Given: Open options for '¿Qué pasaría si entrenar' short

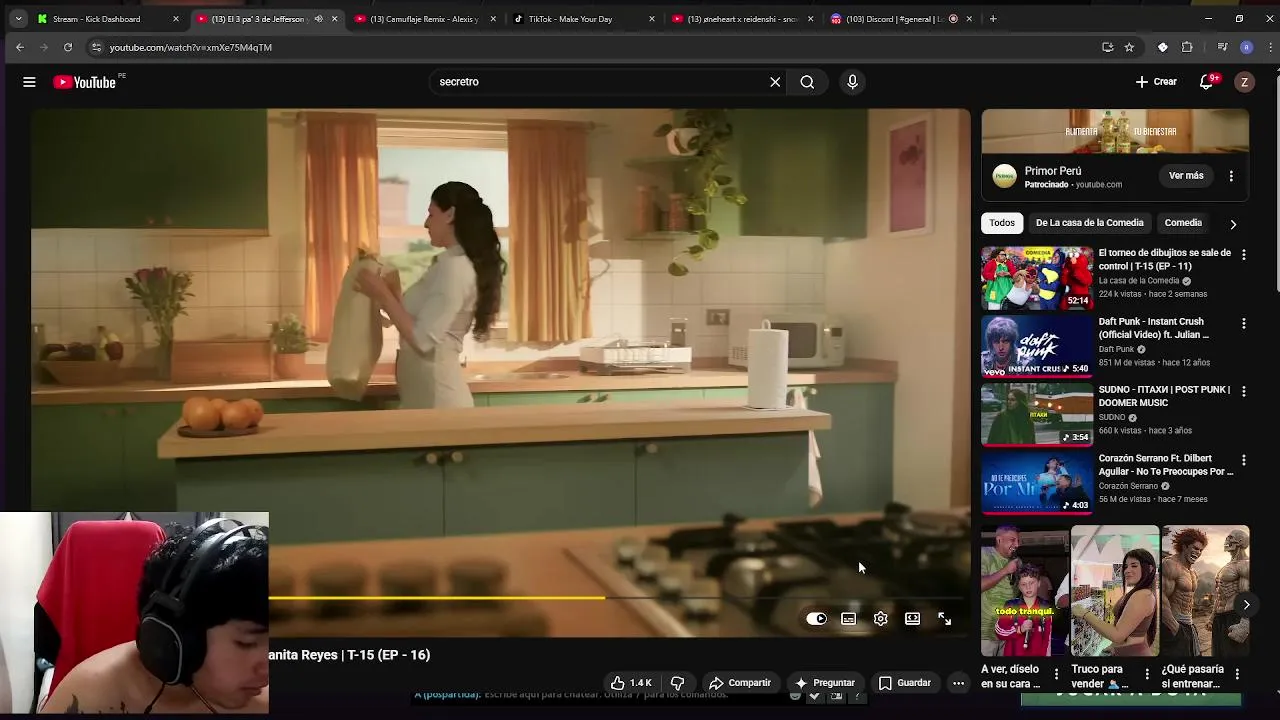Looking at the screenshot, I should (1237, 673).
